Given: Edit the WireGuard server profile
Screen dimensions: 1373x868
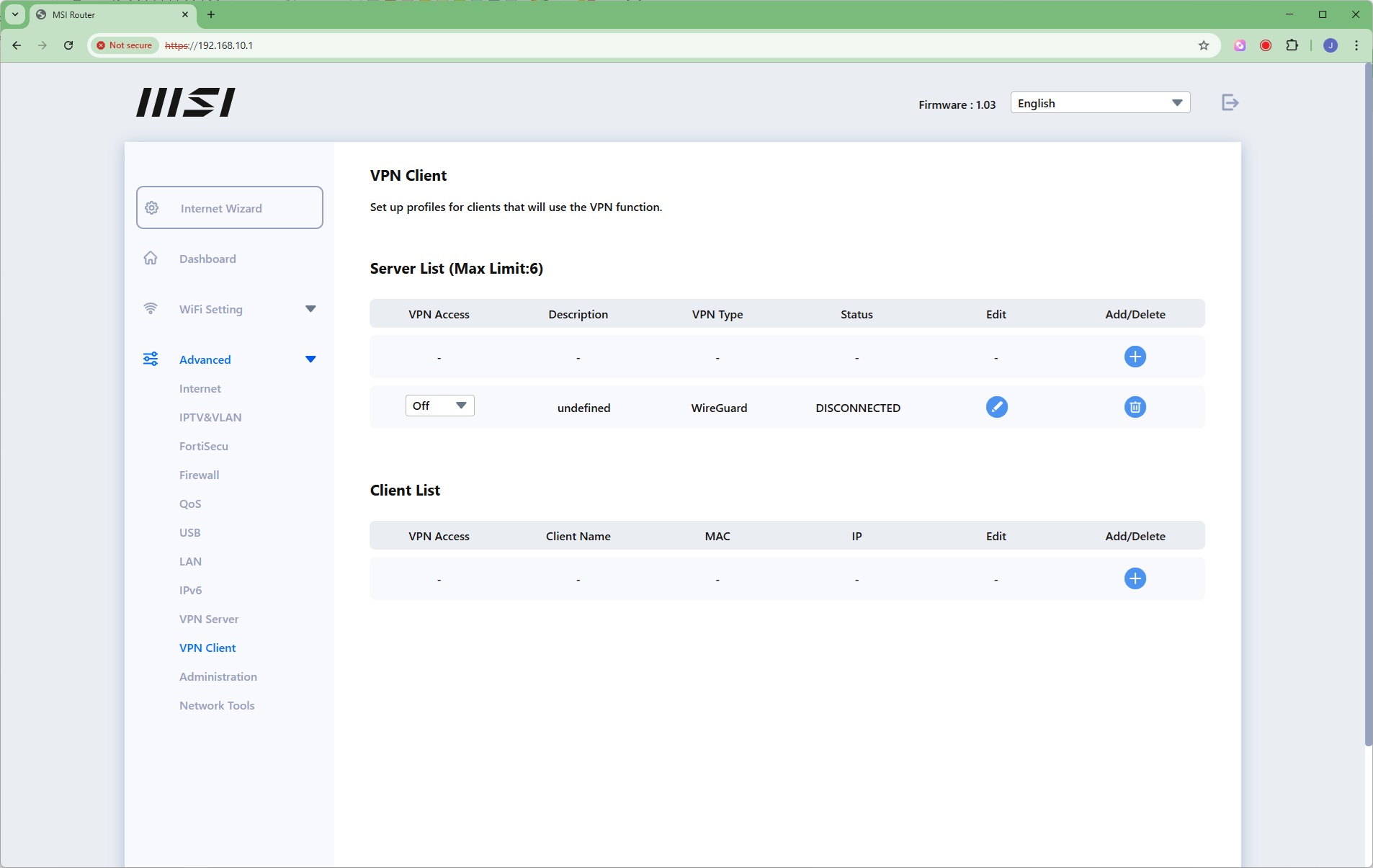Looking at the screenshot, I should [x=996, y=407].
